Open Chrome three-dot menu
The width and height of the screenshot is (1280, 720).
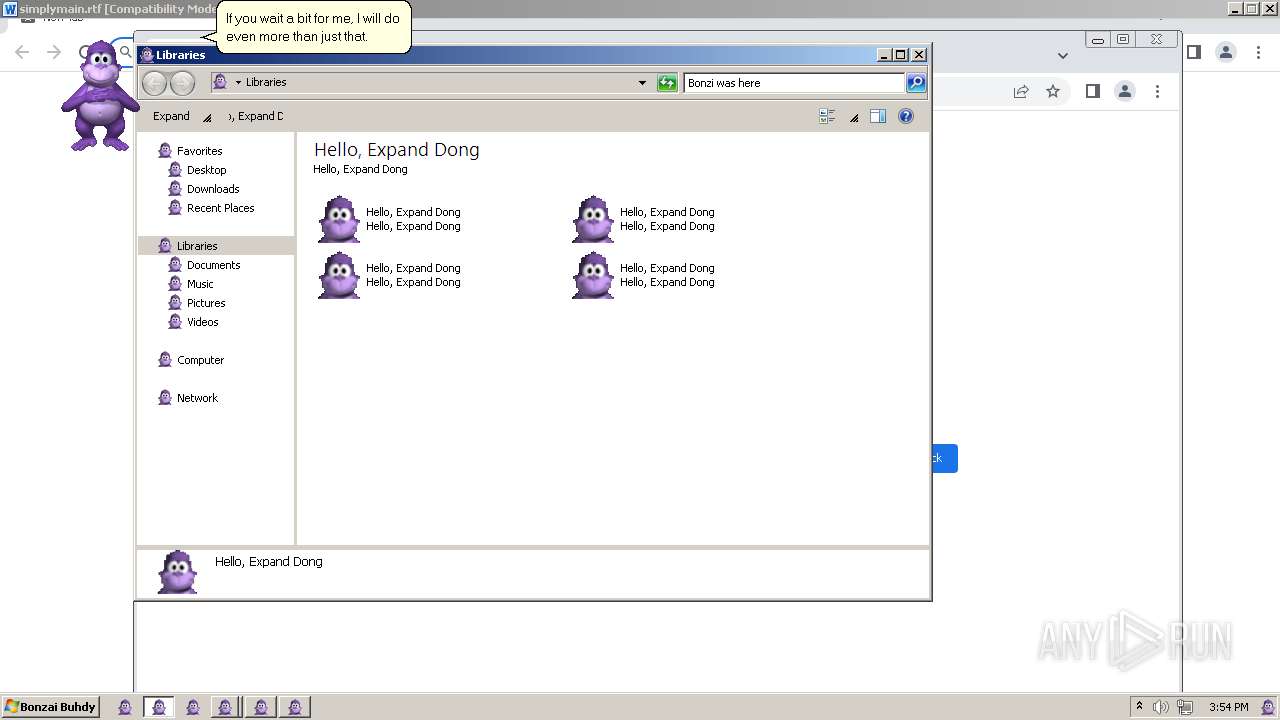[1157, 91]
